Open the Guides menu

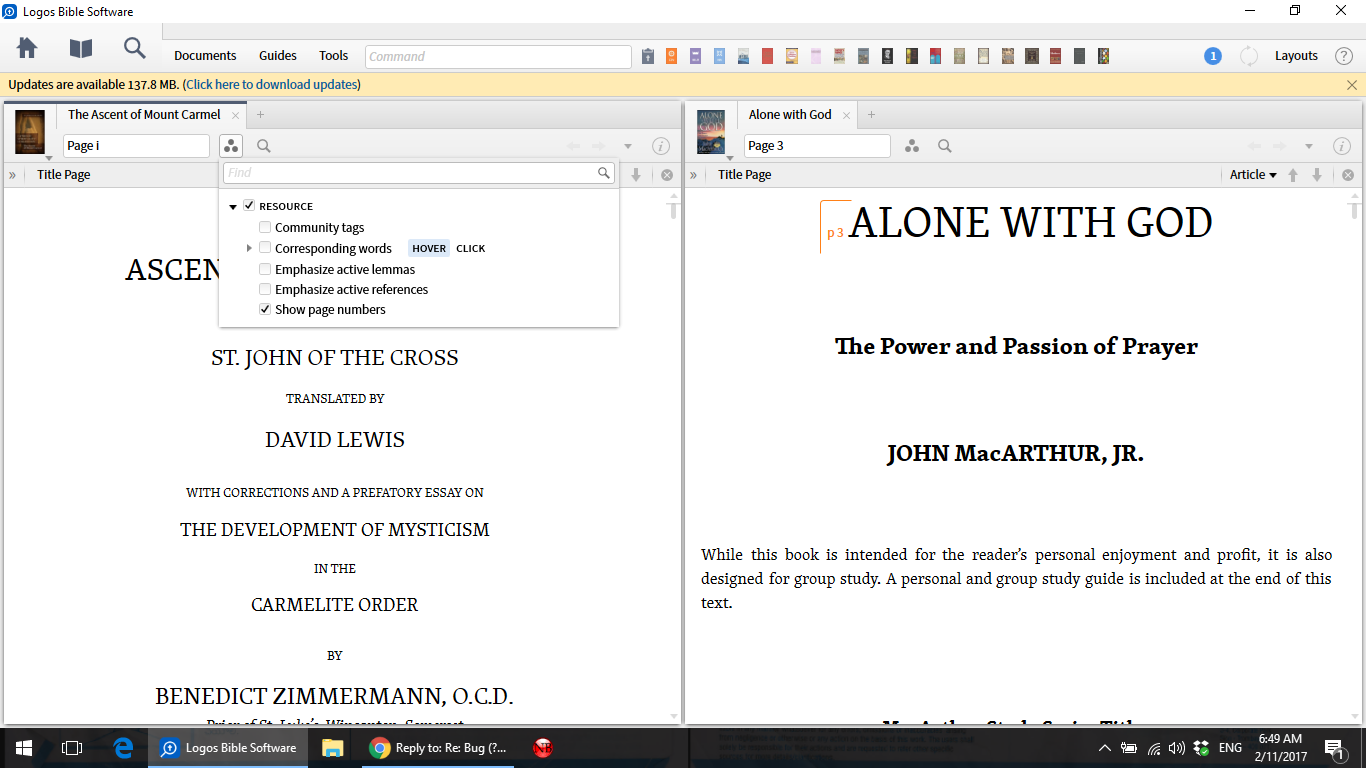click(278, 56)
